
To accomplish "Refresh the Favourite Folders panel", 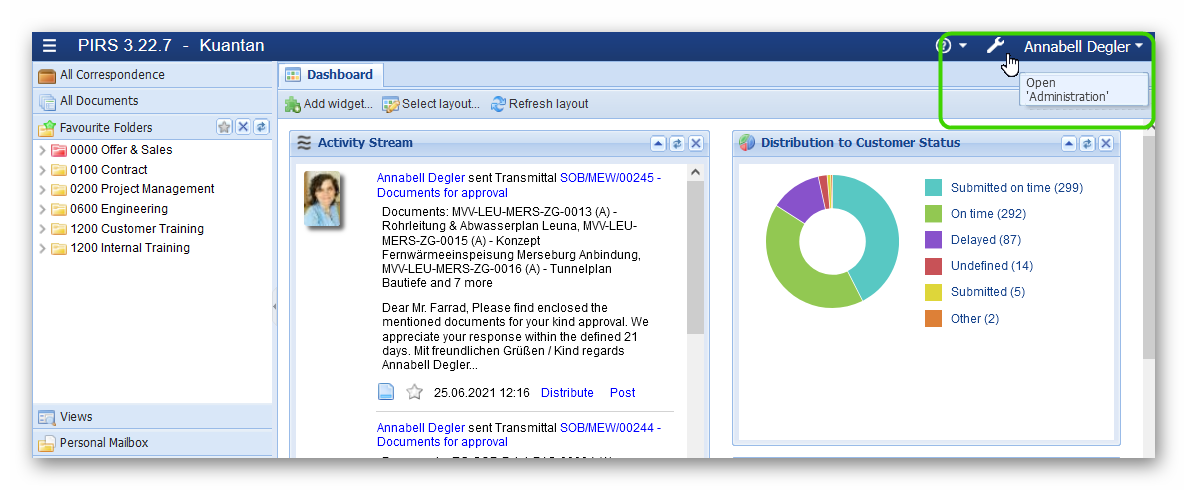I will (261, 127).
